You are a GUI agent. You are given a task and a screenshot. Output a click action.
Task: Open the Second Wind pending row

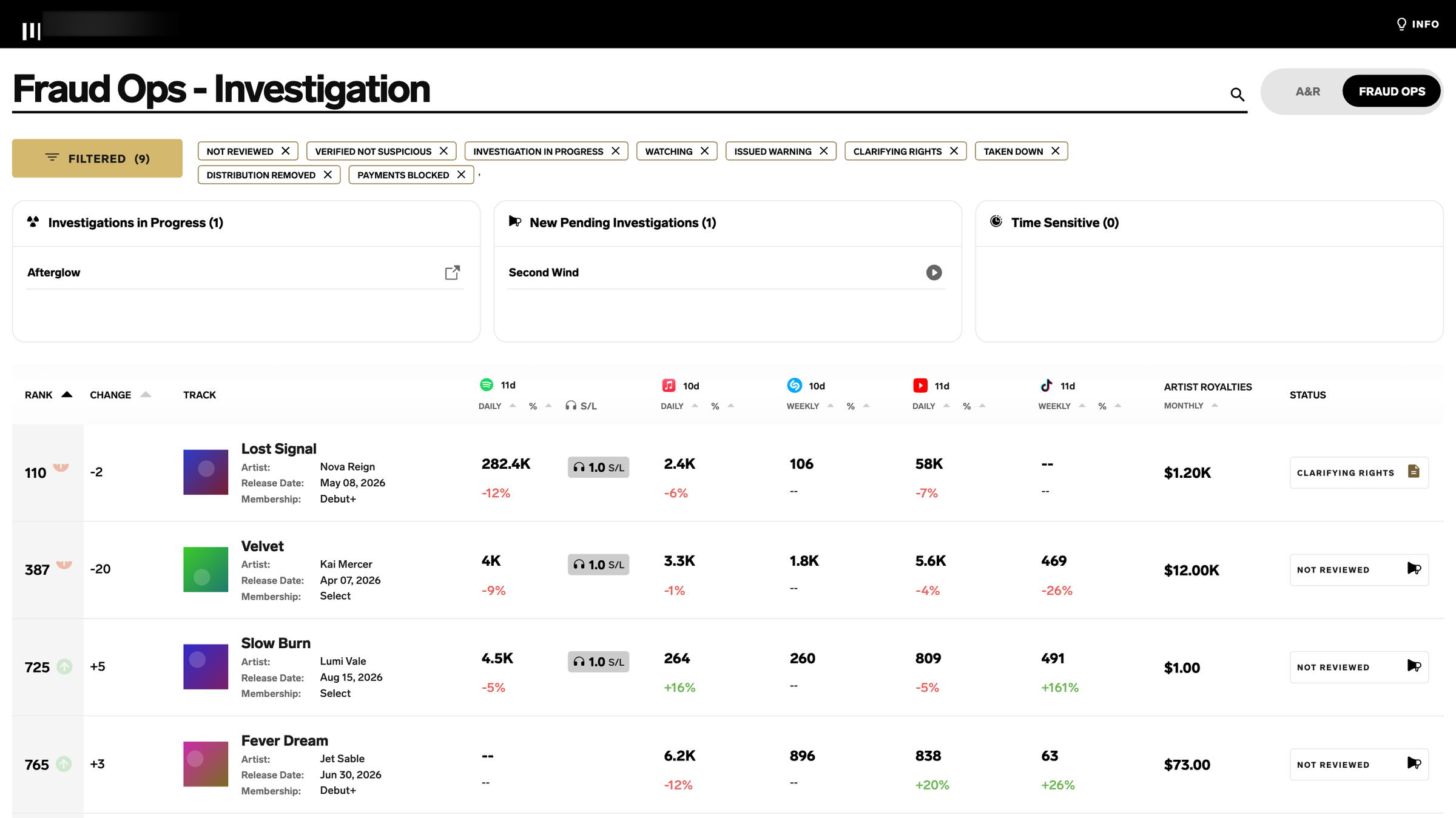(x=726, y=272)
